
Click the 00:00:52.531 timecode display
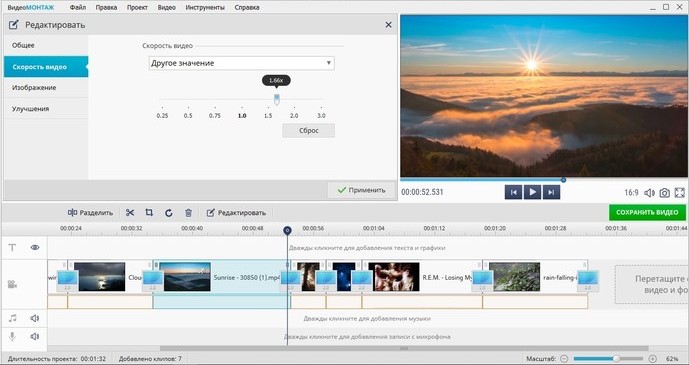pos(422,192)
